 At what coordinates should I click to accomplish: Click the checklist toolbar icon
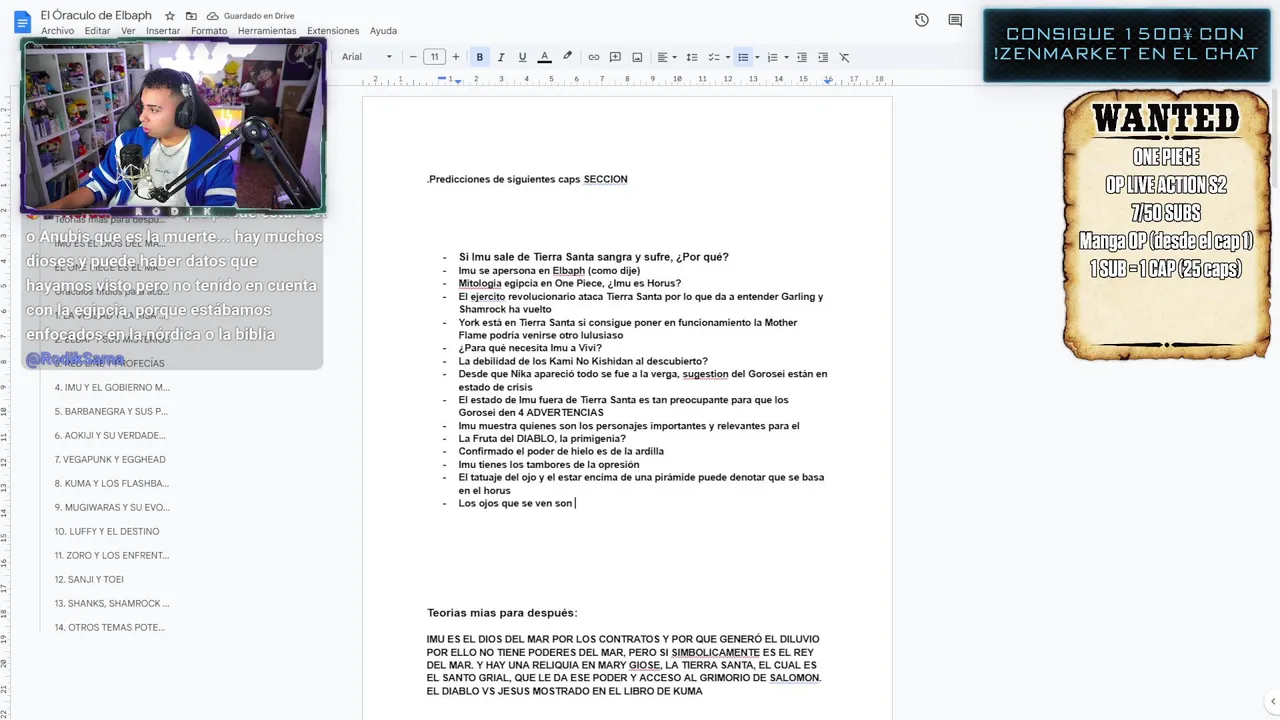713,57
